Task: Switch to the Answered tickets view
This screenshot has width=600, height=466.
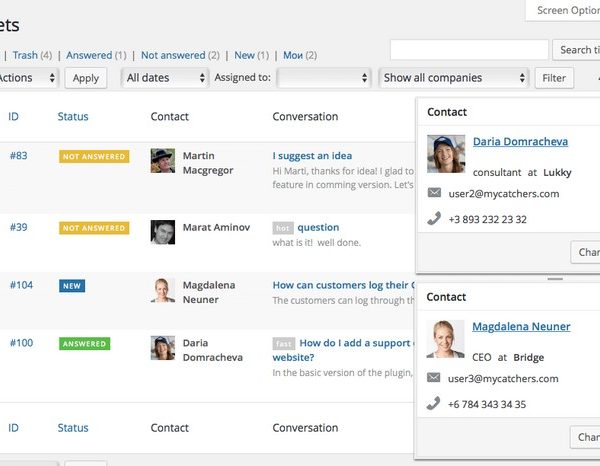Action: pyautogui.click(x=89, y=55)
